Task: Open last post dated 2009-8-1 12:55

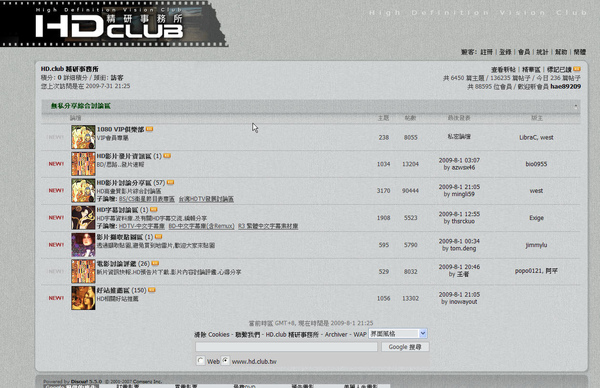Action: click(x=459, y=214)
